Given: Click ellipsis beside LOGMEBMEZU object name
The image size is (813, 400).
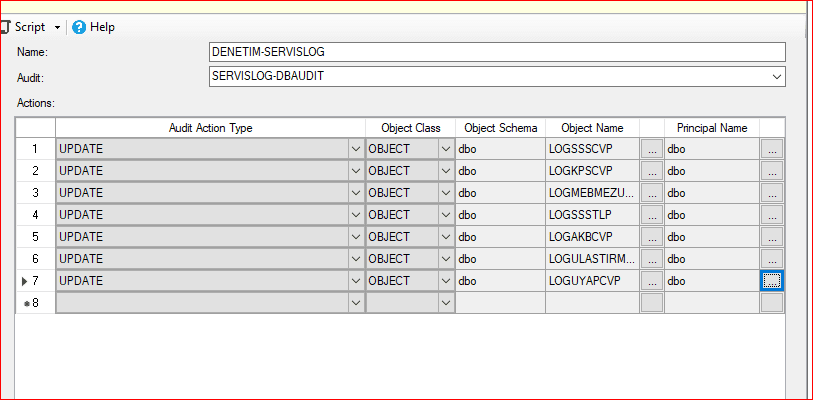Looking at the screenshot, I should click(652, 193).
